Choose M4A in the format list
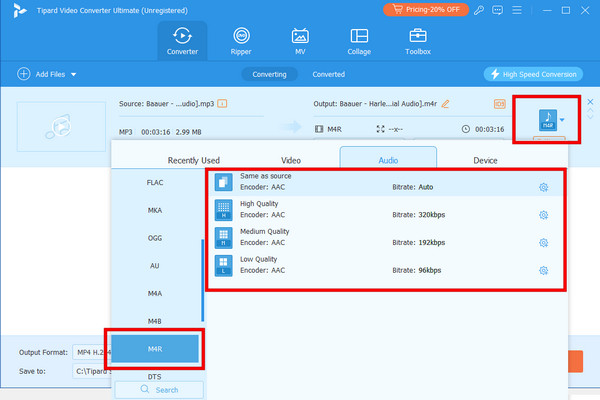This screenshot has height=400, width=600. coord(155,294)
